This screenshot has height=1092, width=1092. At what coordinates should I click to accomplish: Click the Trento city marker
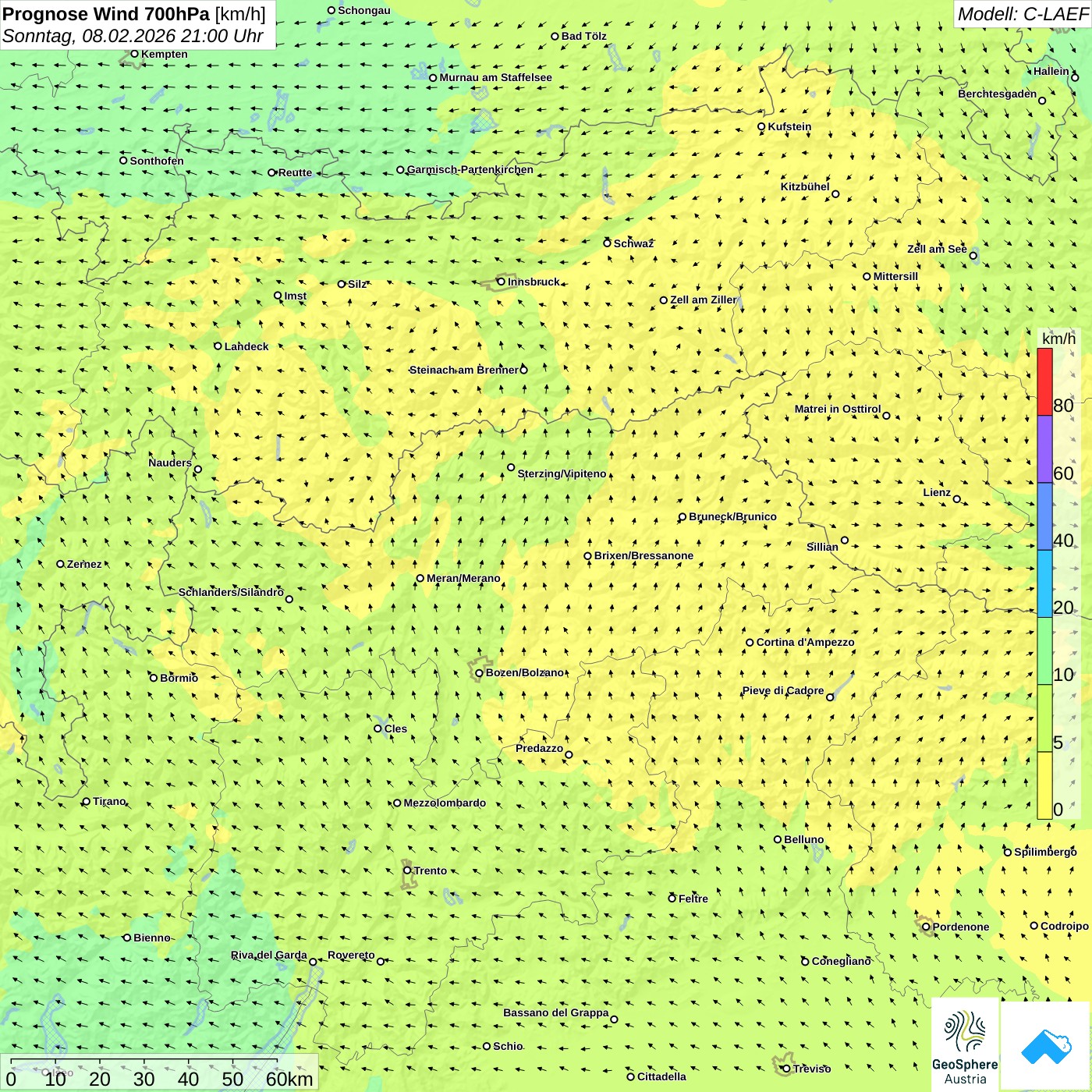pyautogui.click(x=407, y=870)
